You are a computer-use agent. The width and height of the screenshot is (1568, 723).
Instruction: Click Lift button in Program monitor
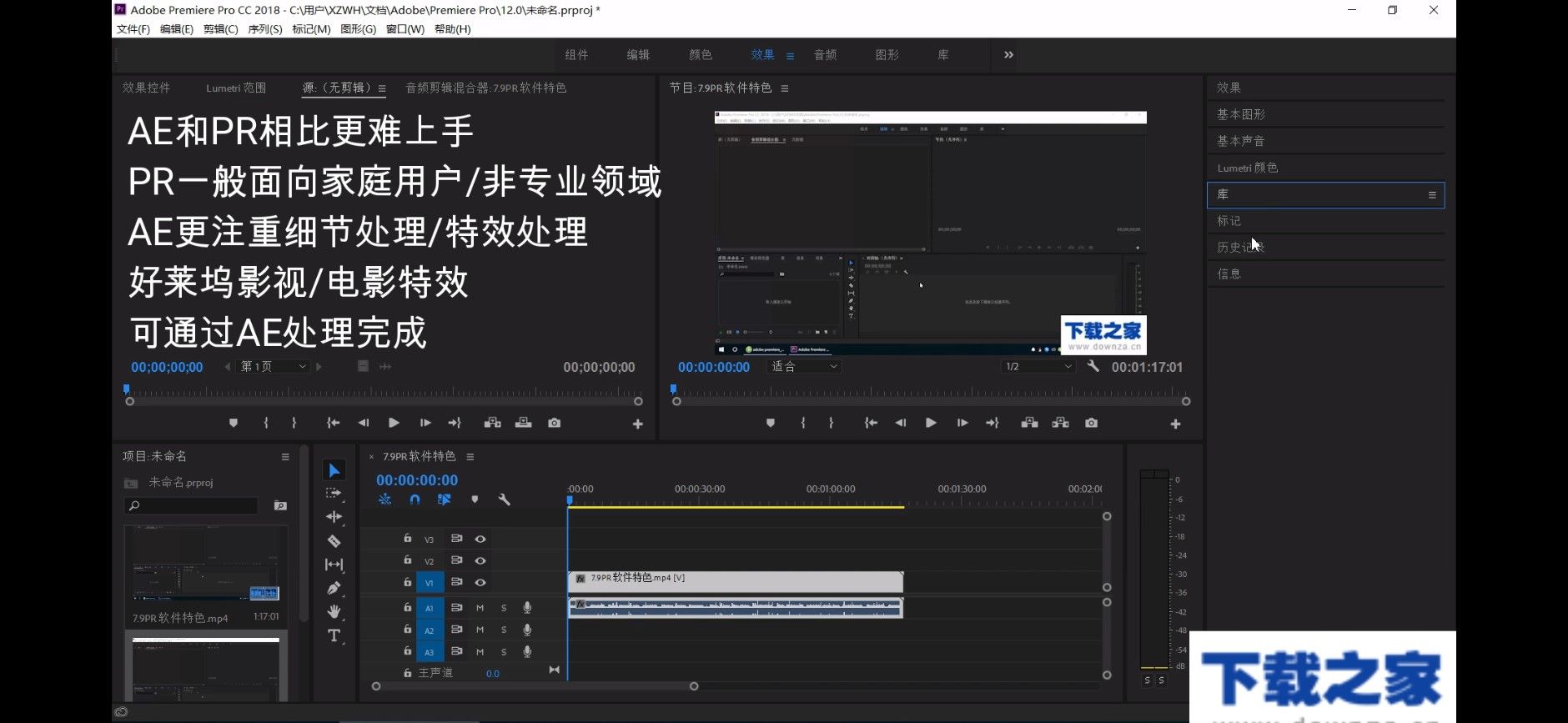click(1029, 423)
